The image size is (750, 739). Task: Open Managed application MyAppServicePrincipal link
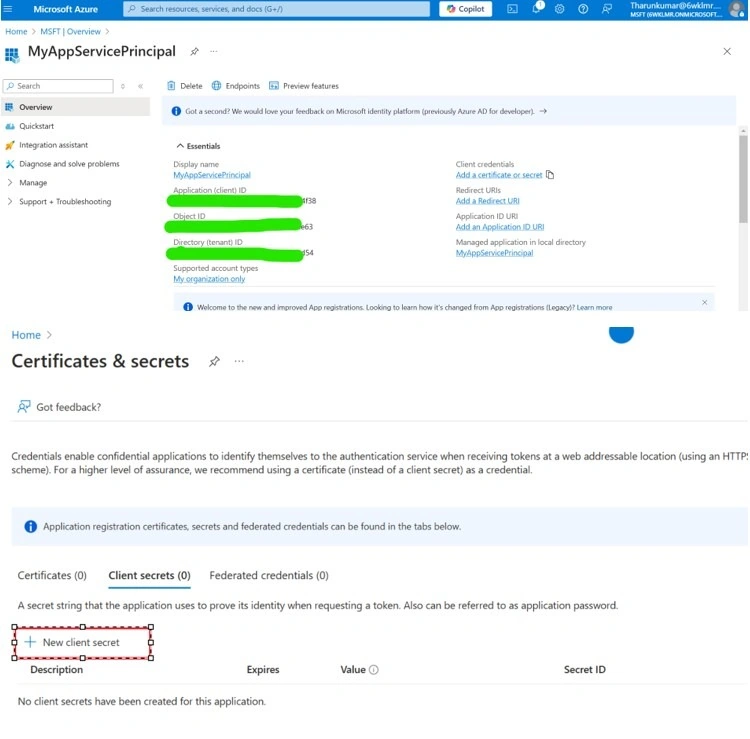[494, 253]
